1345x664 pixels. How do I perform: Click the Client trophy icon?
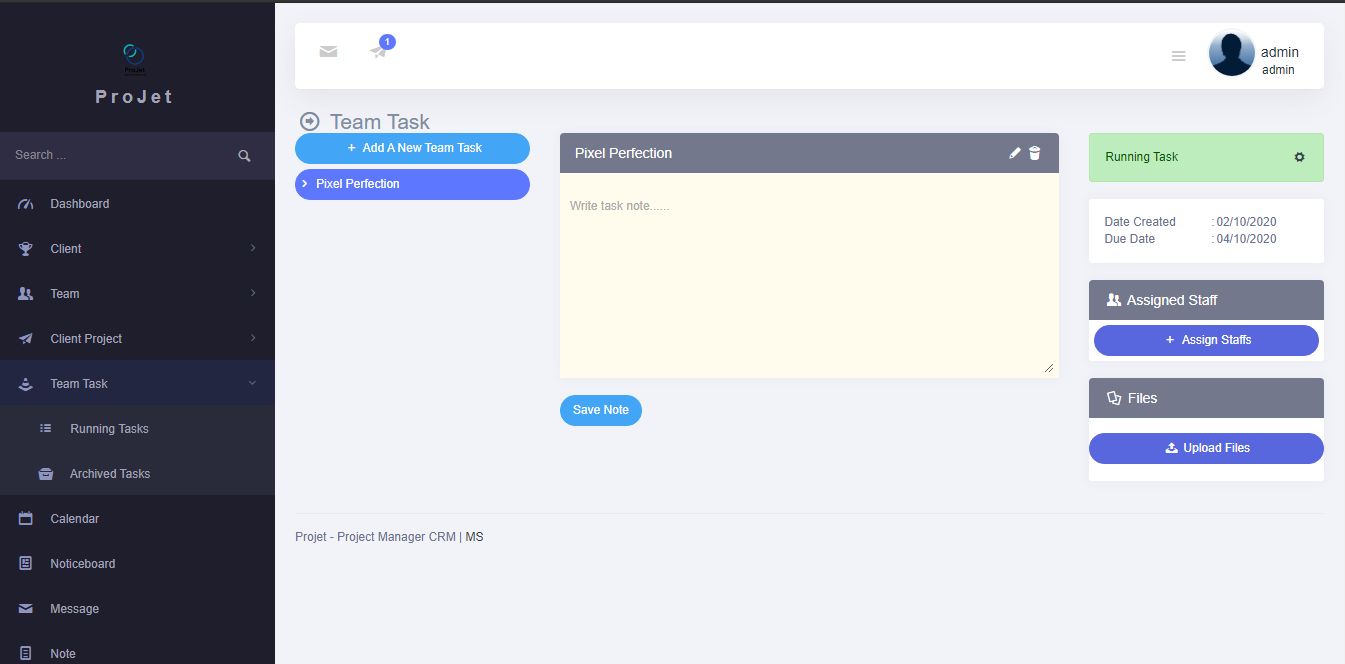point(26,249)
